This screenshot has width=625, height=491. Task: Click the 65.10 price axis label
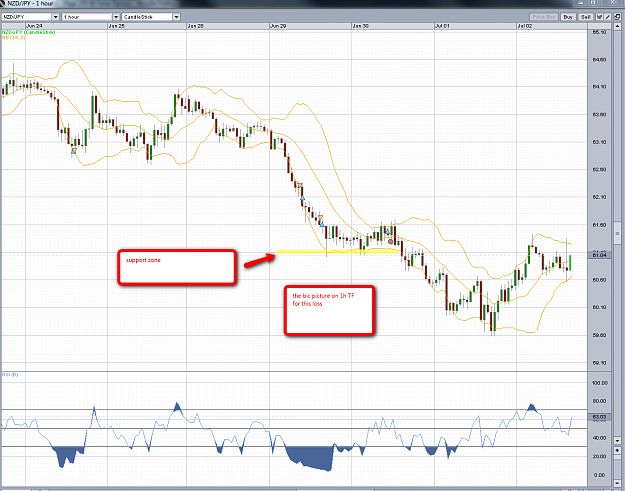coord(599,32)
